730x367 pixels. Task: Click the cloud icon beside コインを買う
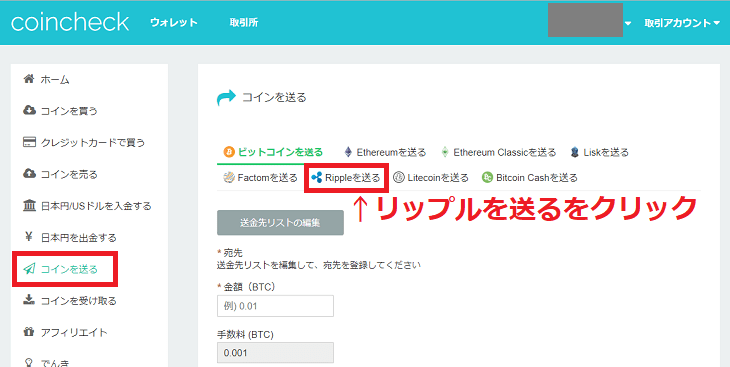[x=29, y=110]
